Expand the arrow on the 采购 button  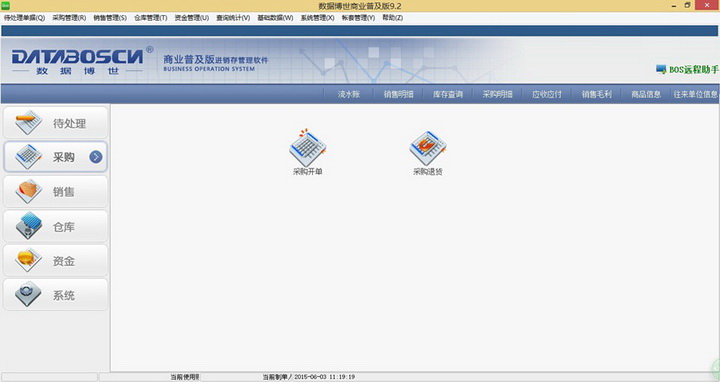[x=96, y=157]
